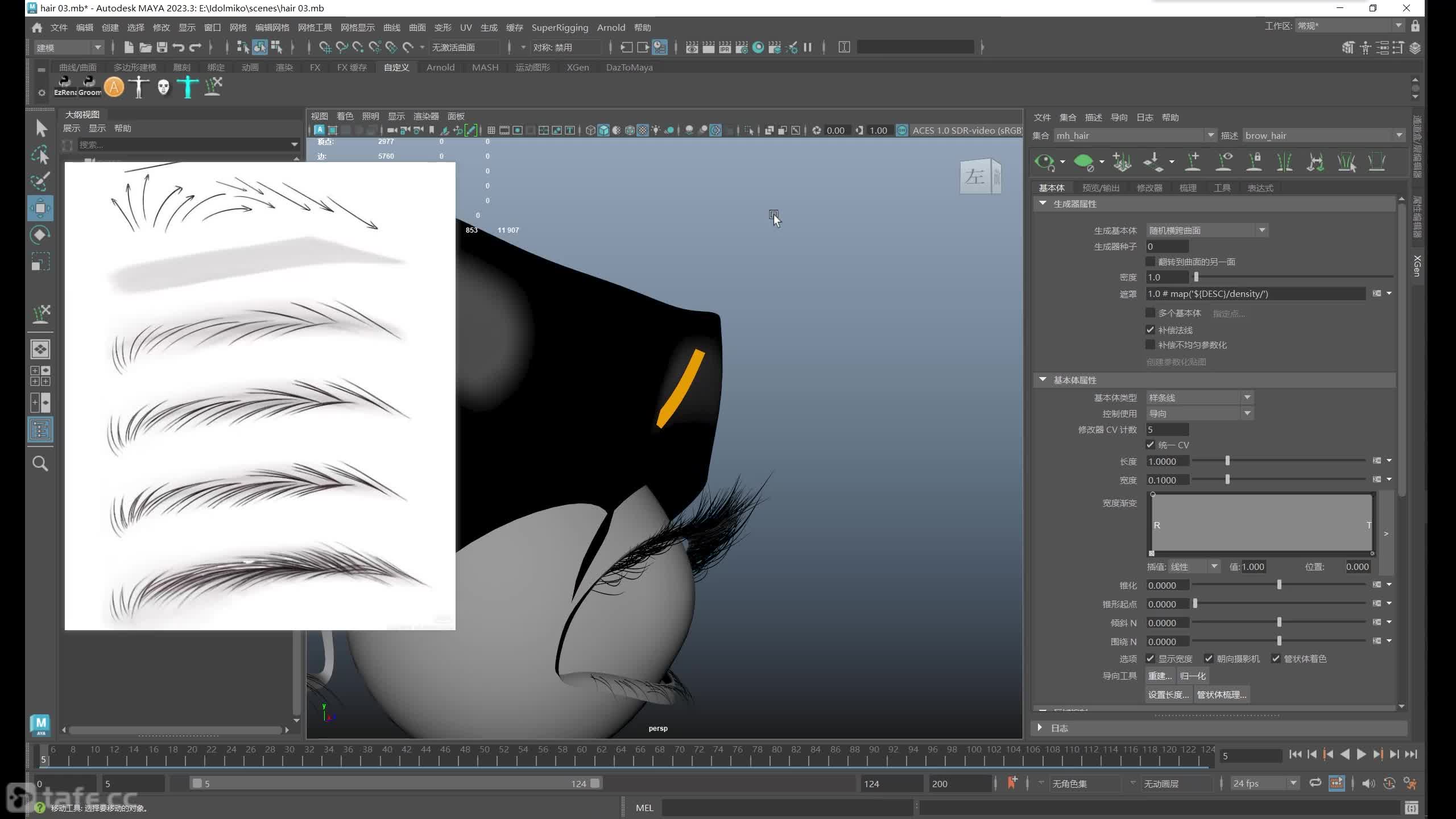Switch to the 梳理 tab in XGen

1188,188
